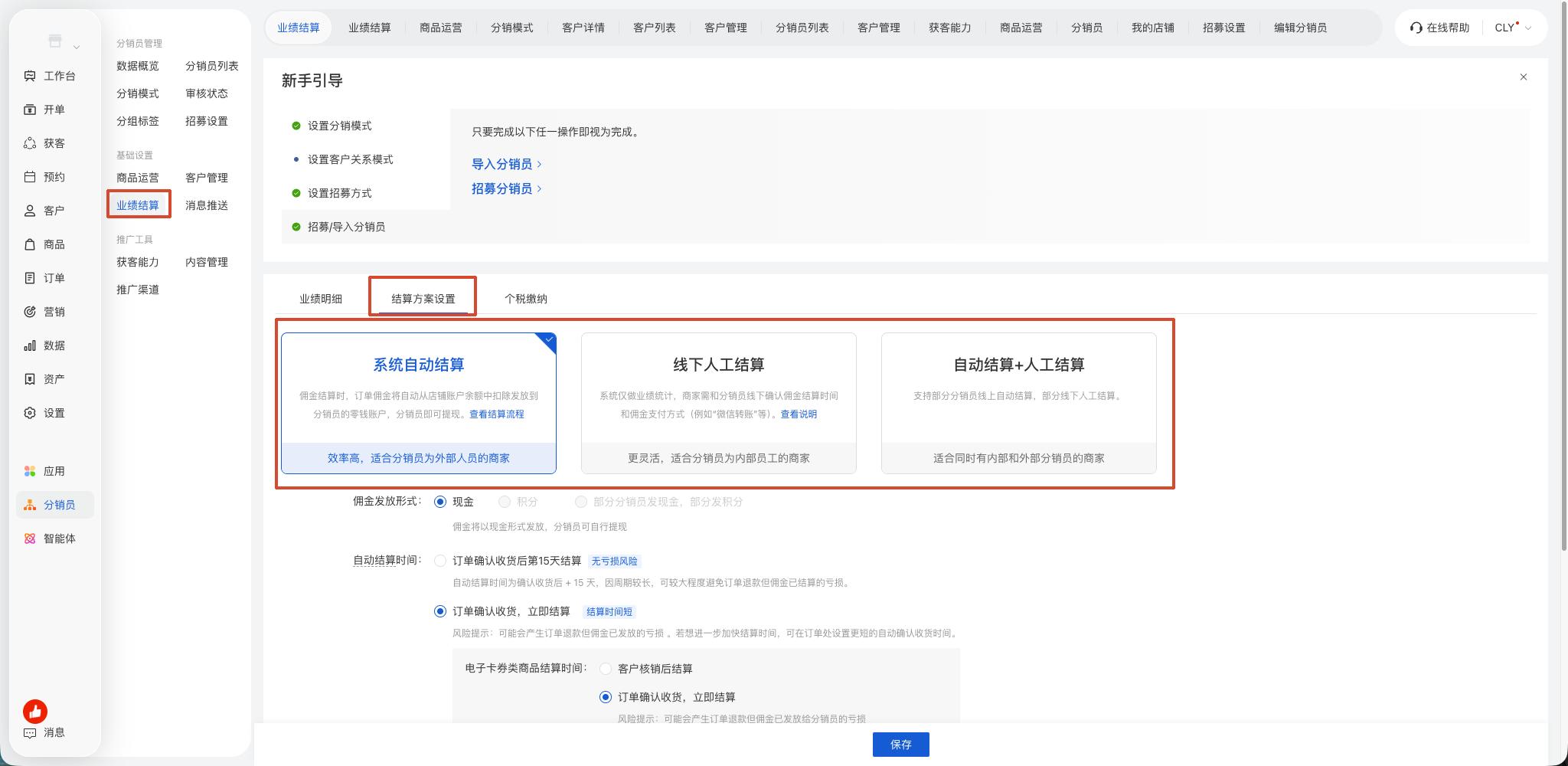Select 订单确认收货，立即结算 radio with 结算时间短 tag
This screenshot has width=1568, height=766.
pos(440,611)
